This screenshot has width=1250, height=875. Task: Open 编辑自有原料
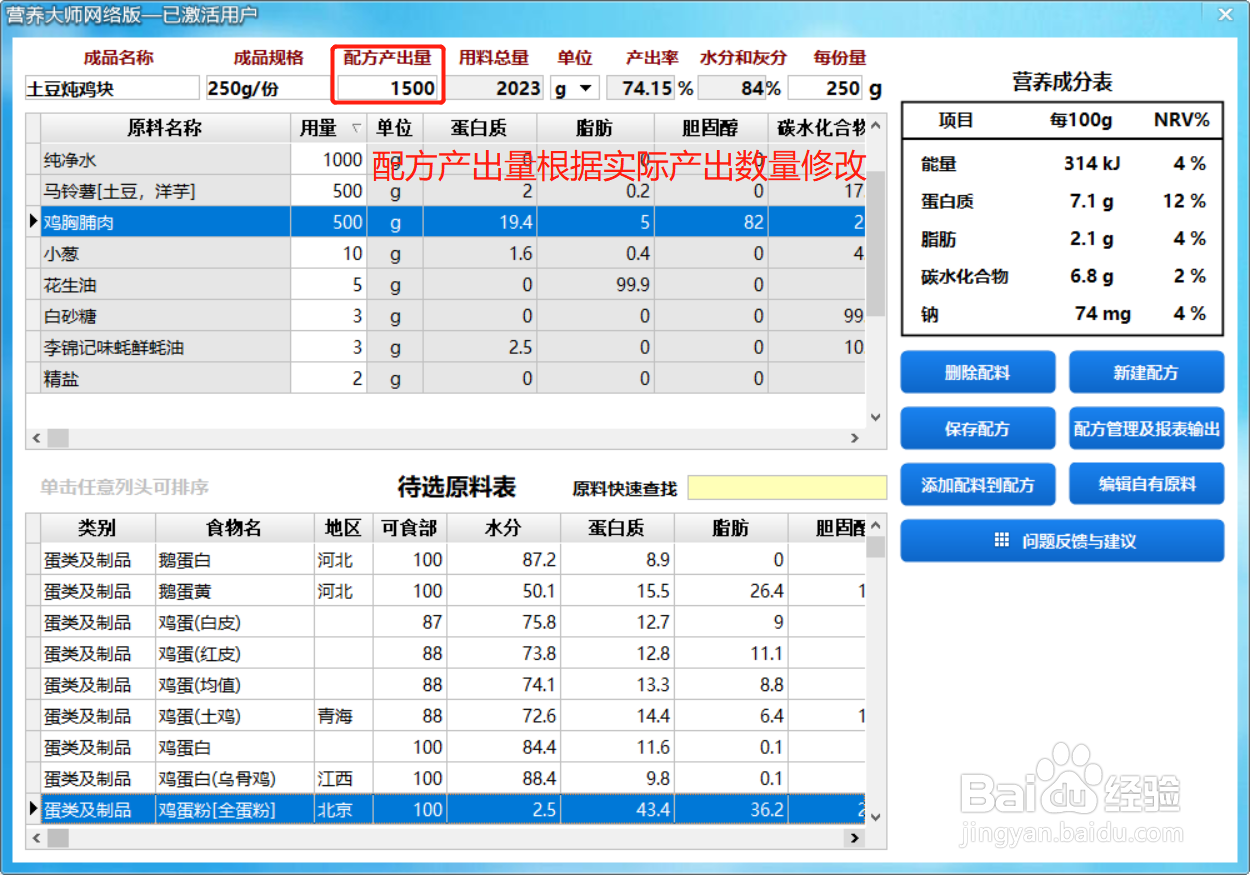[x=1146, y=485]
